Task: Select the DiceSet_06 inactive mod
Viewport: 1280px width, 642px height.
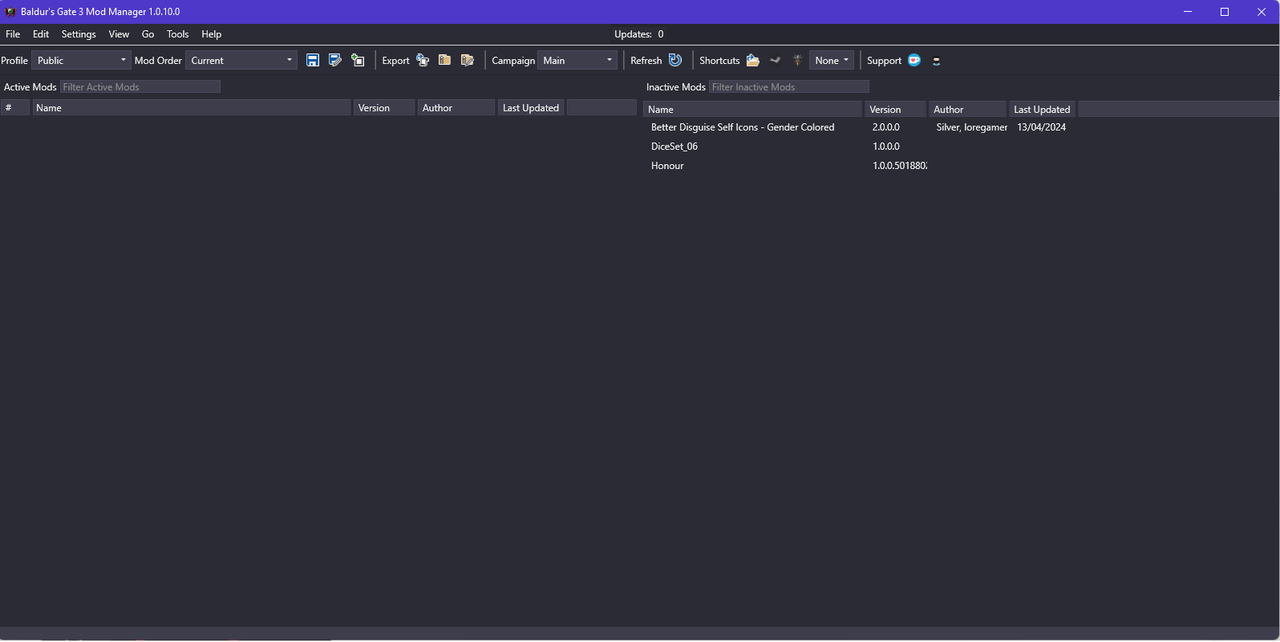Action: [674, 146]
